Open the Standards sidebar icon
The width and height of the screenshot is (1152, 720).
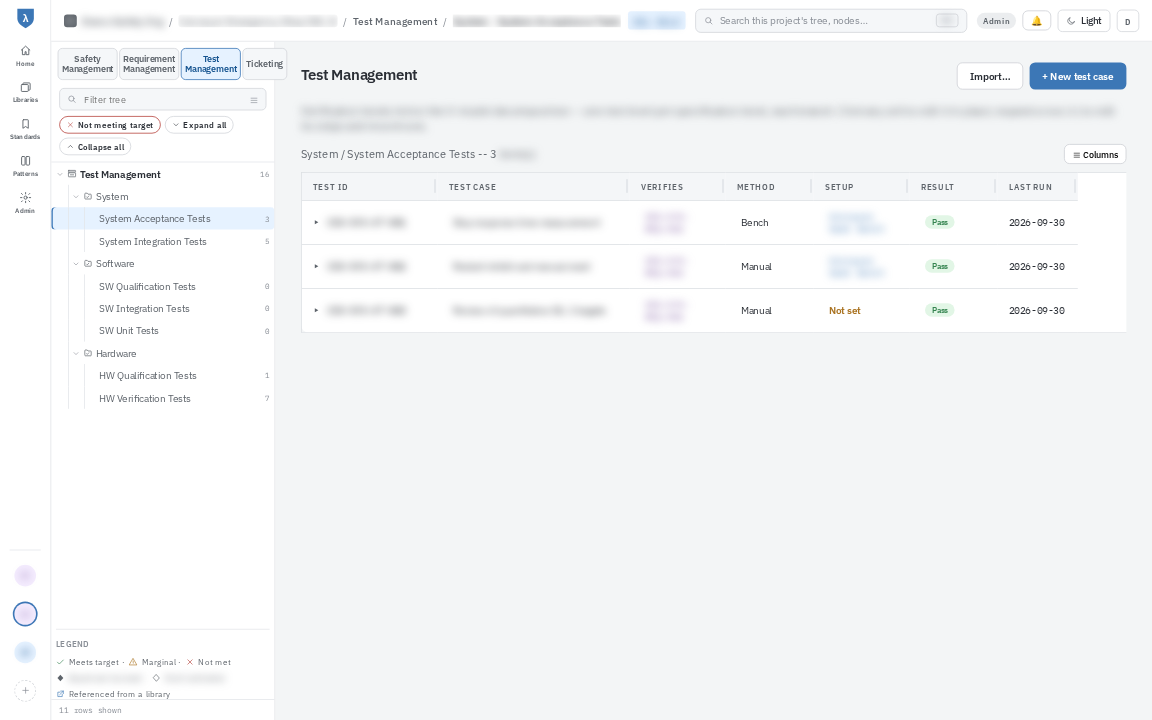25,129
